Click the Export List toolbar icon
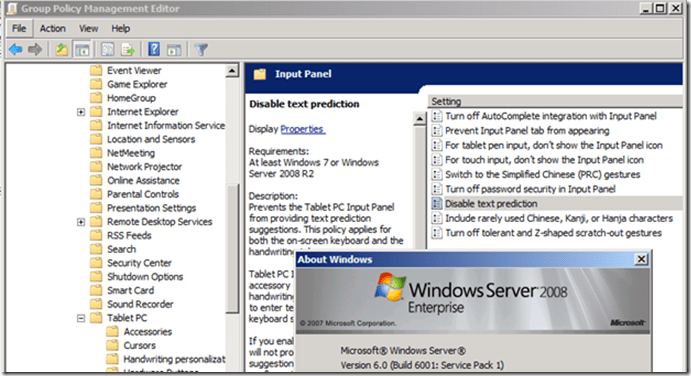Image resolution: width=691 pixels, height=376 pixels. 128,49
